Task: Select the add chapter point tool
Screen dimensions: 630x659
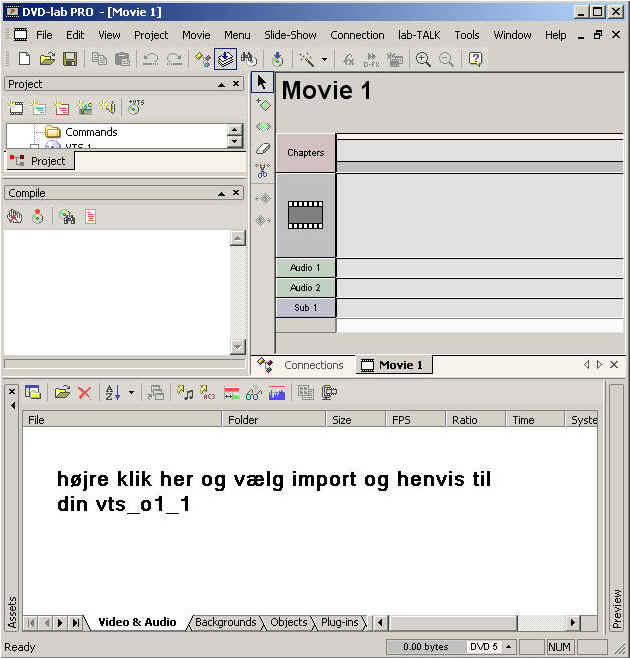Action: click(x=263, y=104)
